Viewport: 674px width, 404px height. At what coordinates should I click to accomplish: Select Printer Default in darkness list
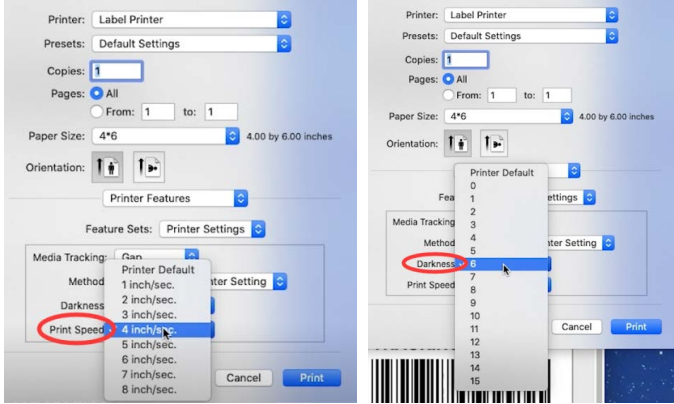502,173
